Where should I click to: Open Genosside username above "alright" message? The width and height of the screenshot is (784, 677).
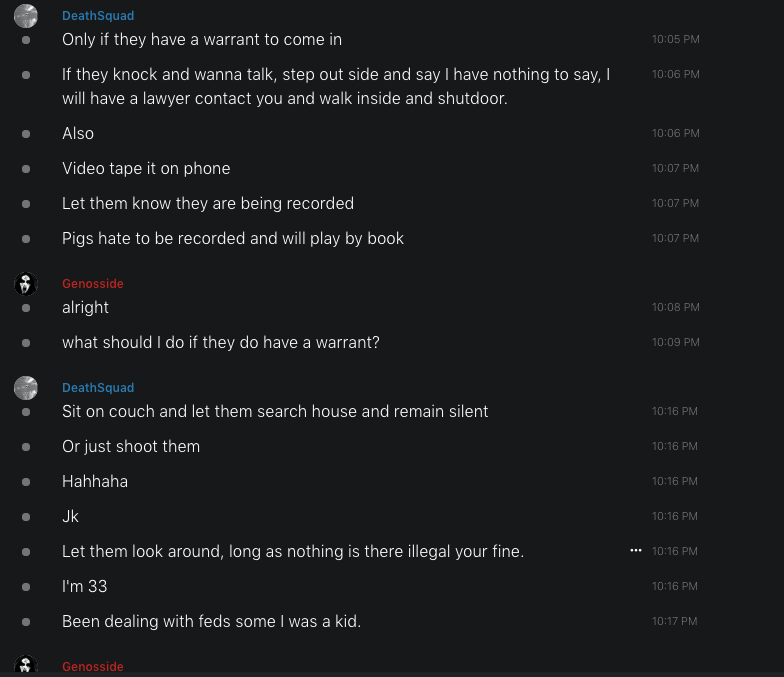(x=93, y=284)
